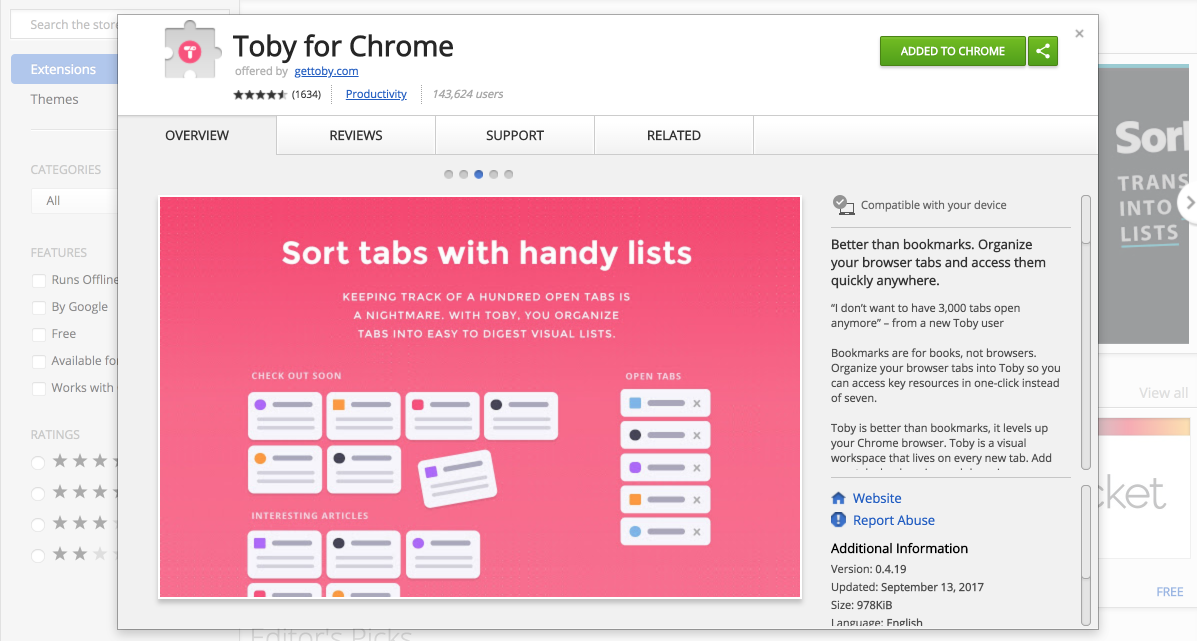This screenshot has height=641, width=1197.
Task: Select Extensions in the store sidebar
Action: pyautogui.click(x=65, y=69)
